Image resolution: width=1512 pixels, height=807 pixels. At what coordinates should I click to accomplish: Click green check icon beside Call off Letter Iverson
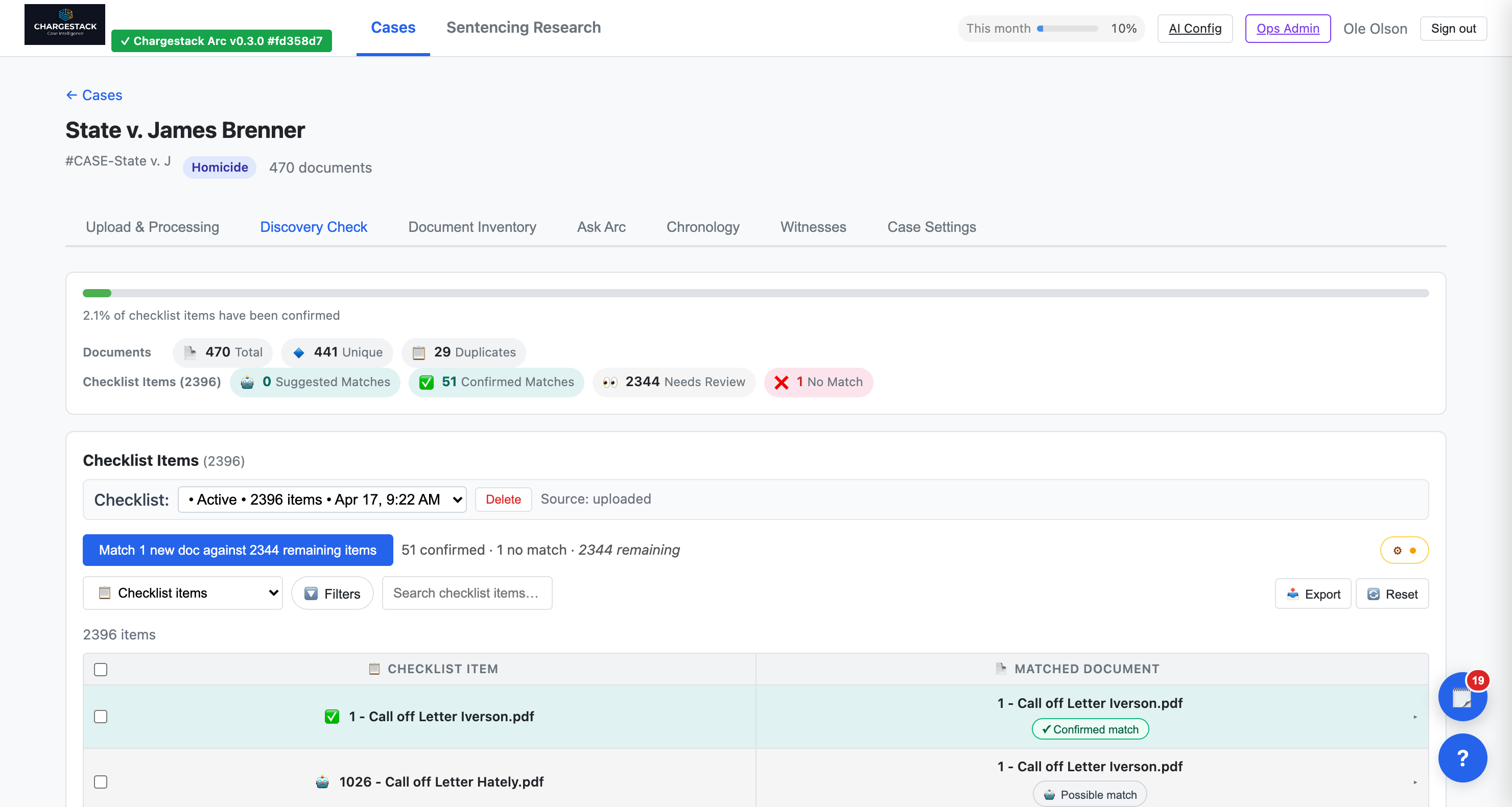tap(332, 716)
